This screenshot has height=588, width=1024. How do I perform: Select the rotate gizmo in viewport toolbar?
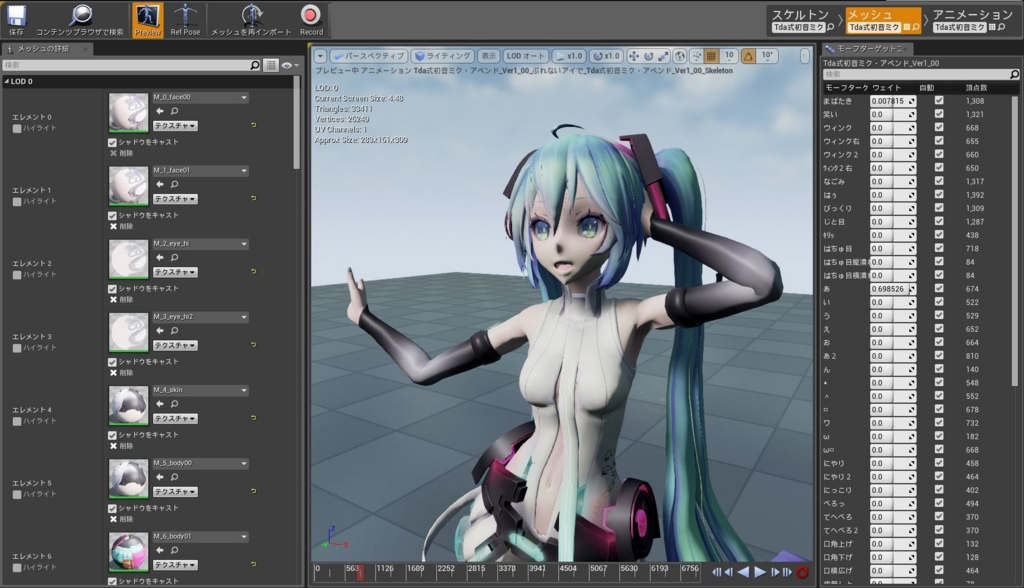(648, 56)
